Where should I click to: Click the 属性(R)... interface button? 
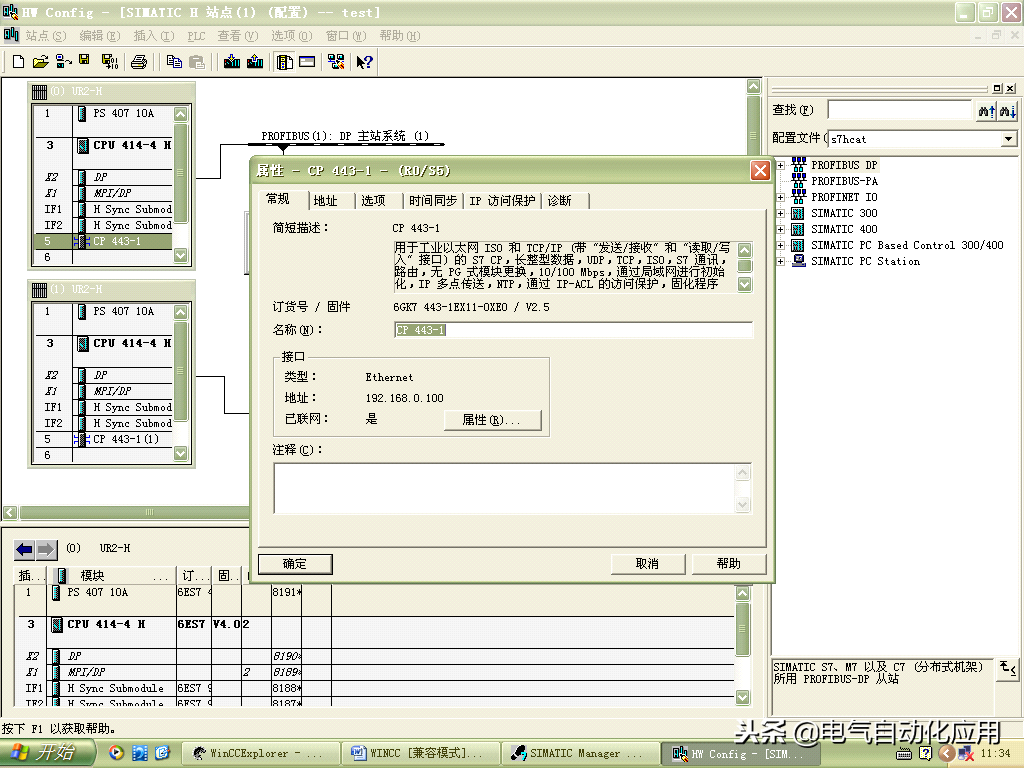[490, 420]
